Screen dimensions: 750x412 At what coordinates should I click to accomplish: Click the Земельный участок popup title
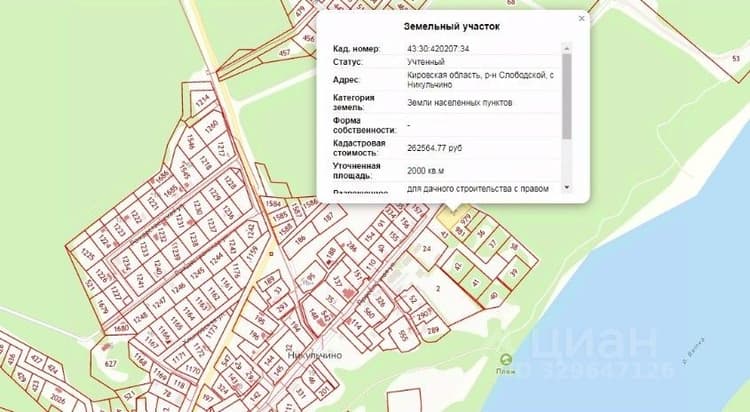coord(452,26)
